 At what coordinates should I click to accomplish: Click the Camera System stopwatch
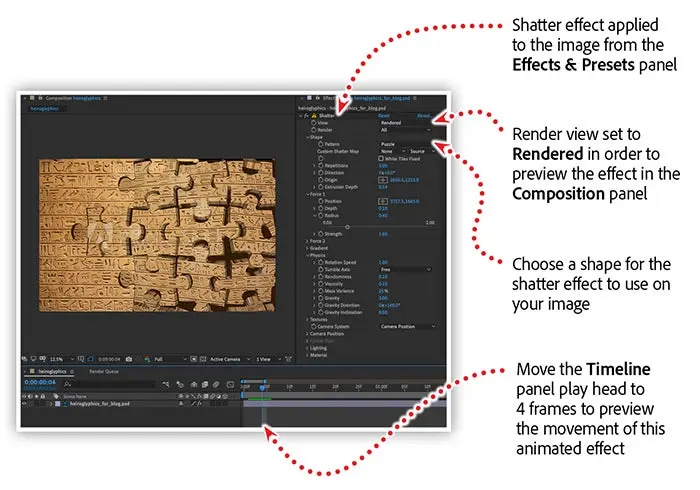click(x=314, y=327)
